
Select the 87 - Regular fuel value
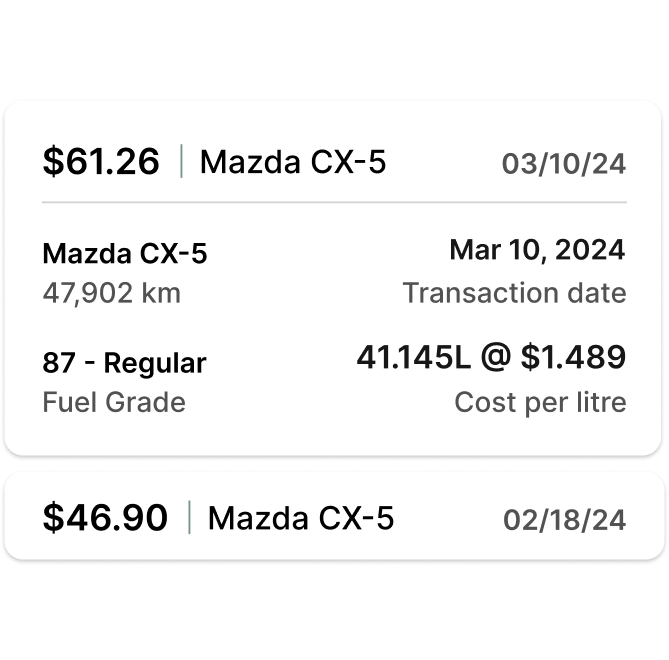point(124,363)
